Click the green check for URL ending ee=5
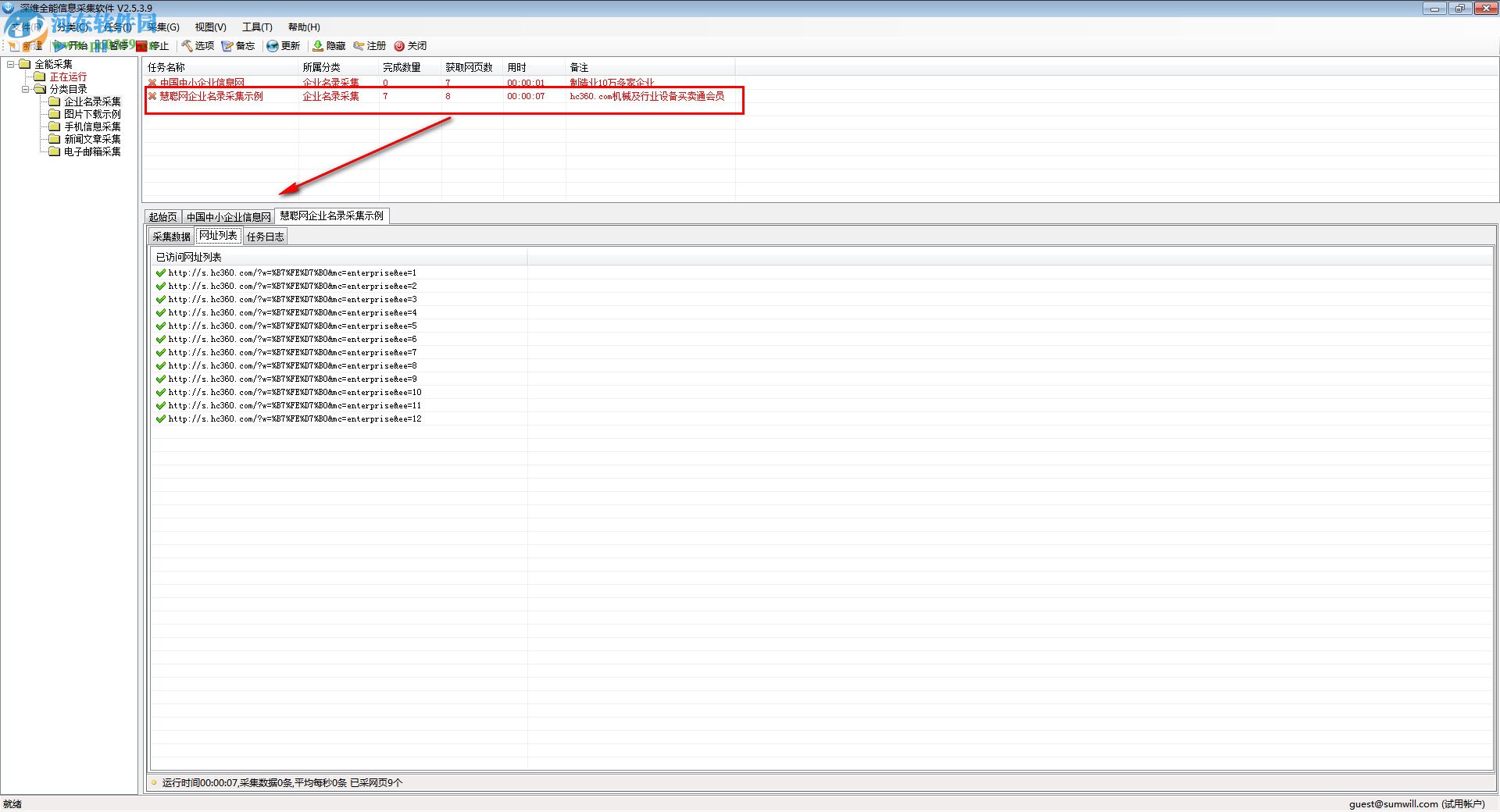 161,326
